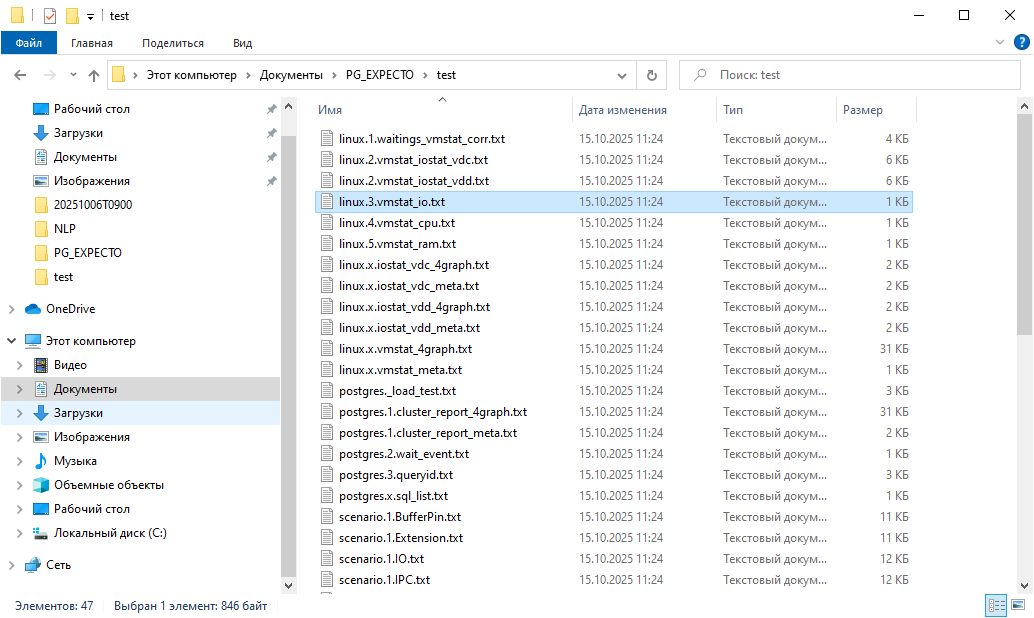Open recent locations dropdown arrow
Viewport: 1034px width, 618px height.
(x=73, y=75)
